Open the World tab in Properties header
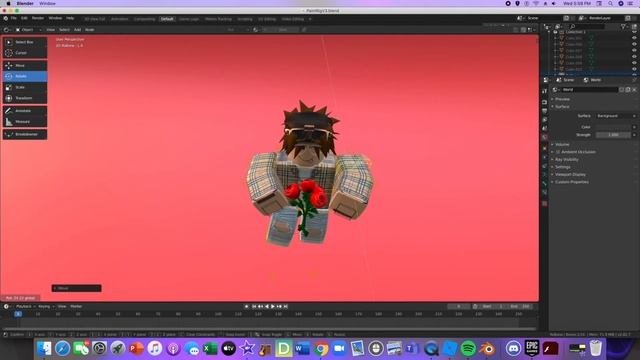 point(593,80)
